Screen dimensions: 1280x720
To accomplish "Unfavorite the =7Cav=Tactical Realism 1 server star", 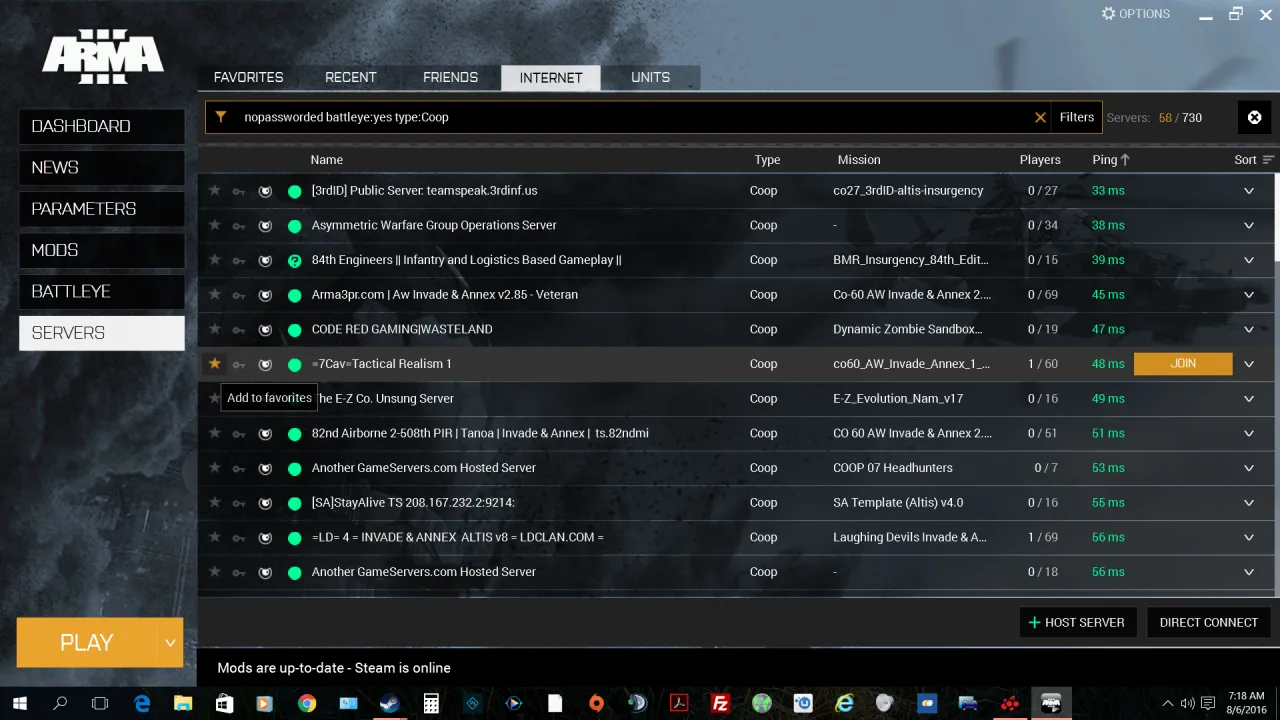I will point(214,364).
